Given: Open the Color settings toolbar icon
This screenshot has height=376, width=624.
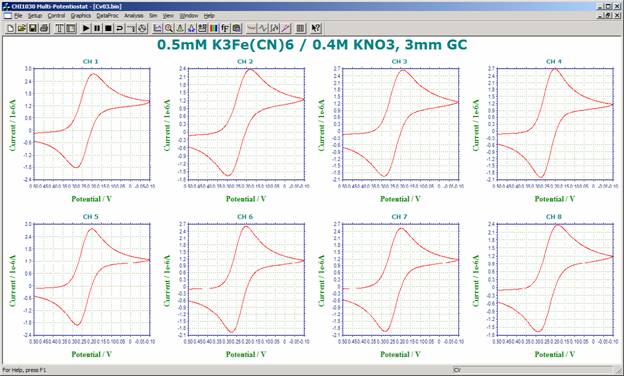Looking at the screenshot, I should coord(214,28).
